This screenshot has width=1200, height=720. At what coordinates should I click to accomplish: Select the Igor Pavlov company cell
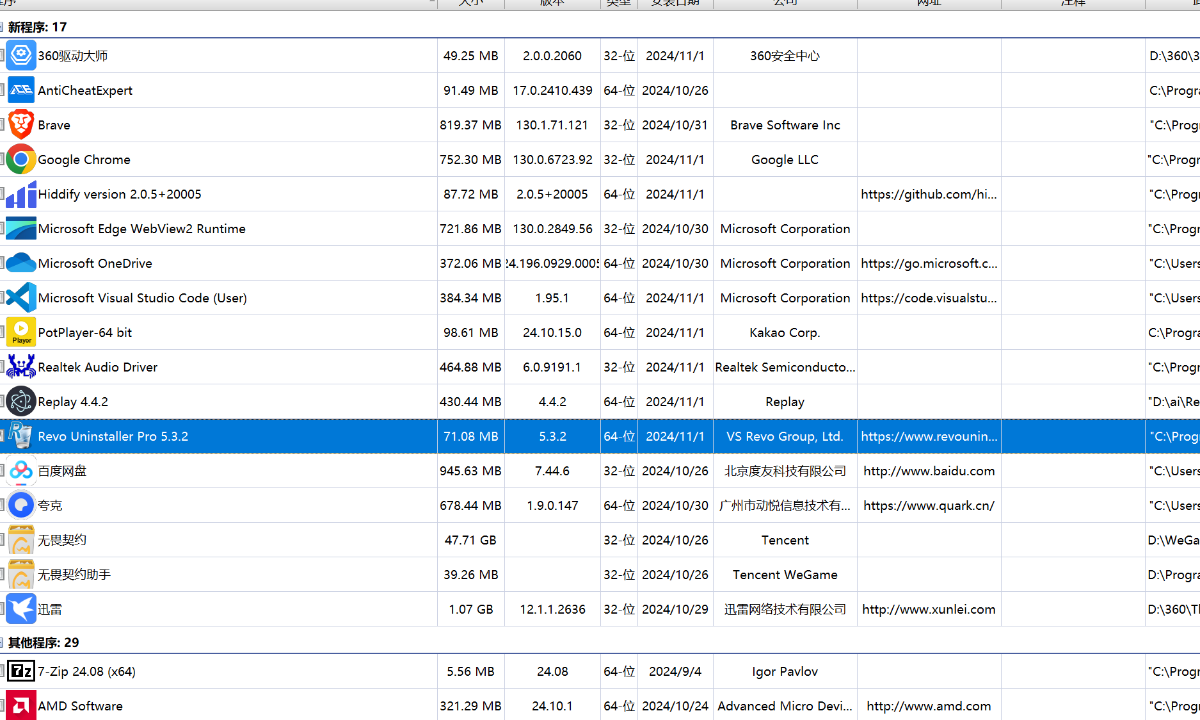pyautogui.click(x=785, y=672)
